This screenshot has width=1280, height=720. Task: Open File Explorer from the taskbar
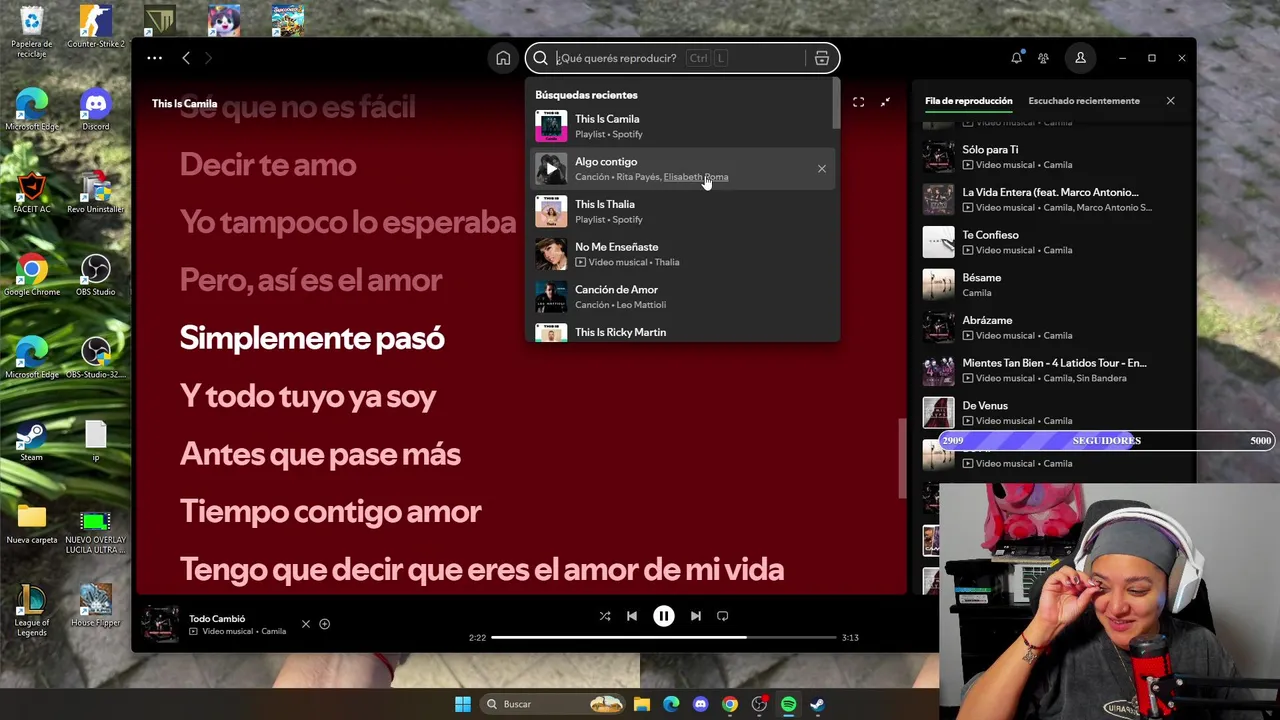click(642, 704)
